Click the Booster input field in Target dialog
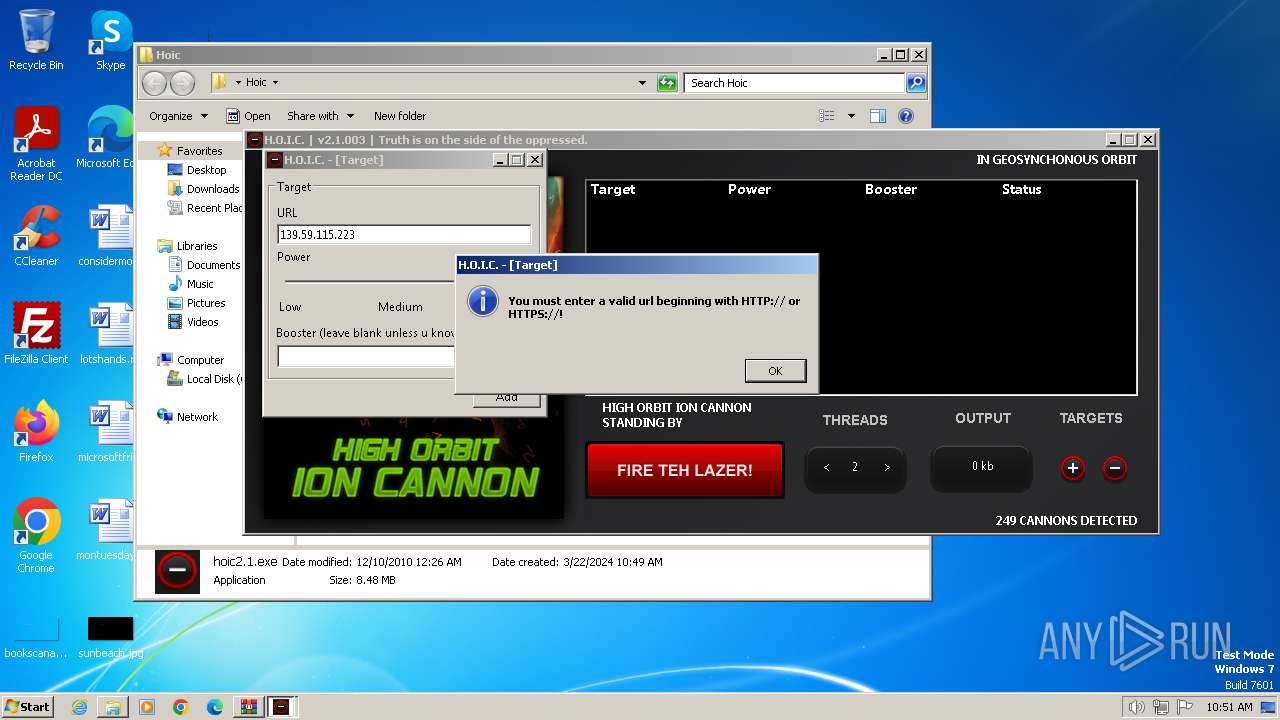This screenshot has height=720, width=1280. [x=366, y=357]
